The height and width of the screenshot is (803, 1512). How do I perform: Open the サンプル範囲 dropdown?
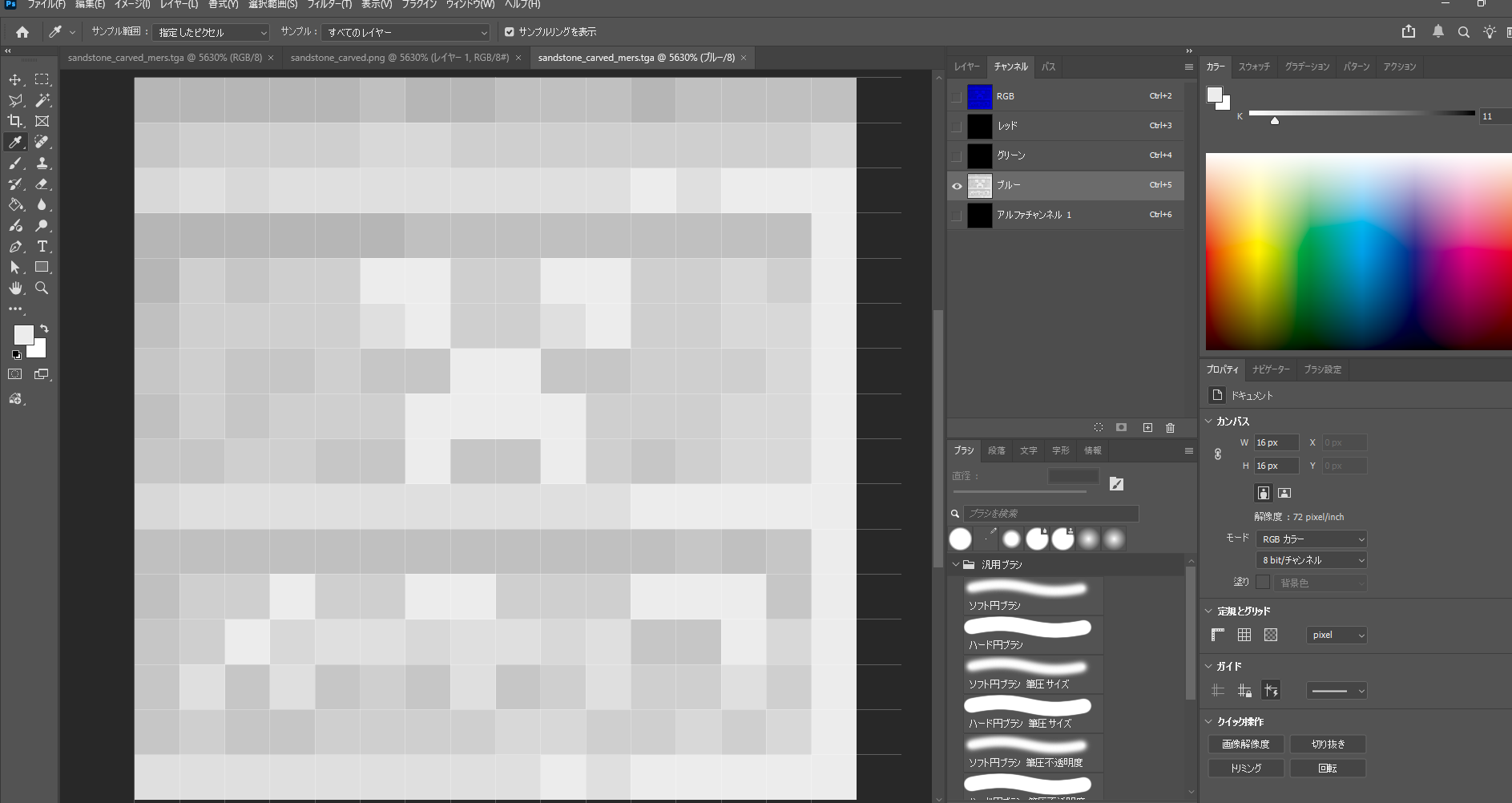tap(211, 32)
